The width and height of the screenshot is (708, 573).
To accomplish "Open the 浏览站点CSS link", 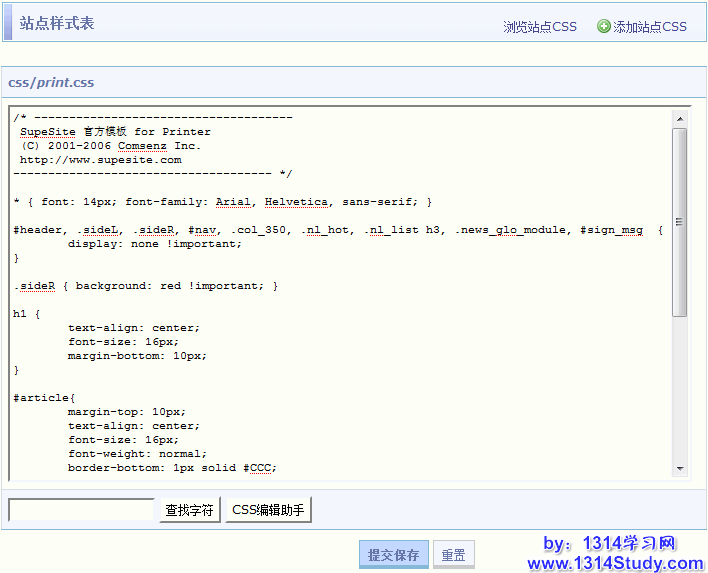I will (x=540, y=27).
